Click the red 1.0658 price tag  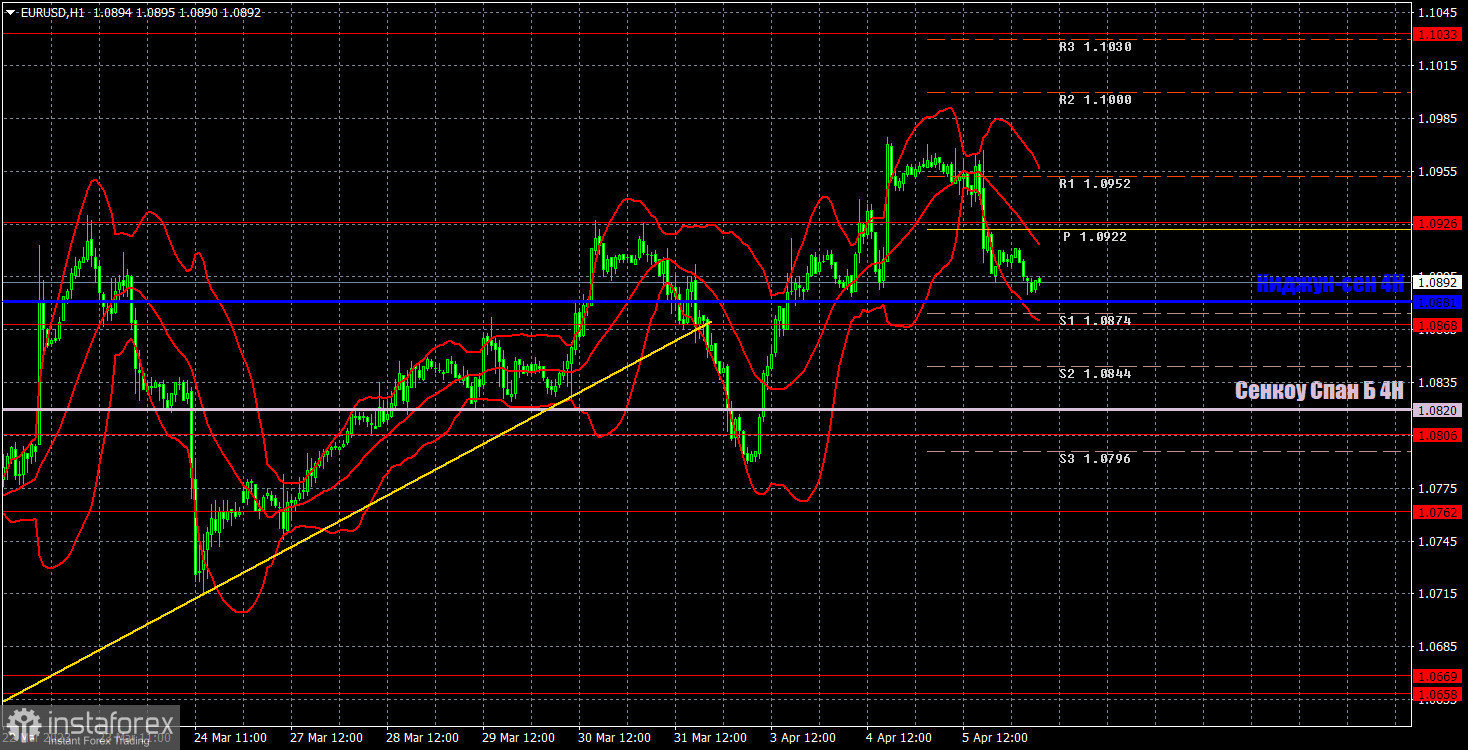[1439, 694]
